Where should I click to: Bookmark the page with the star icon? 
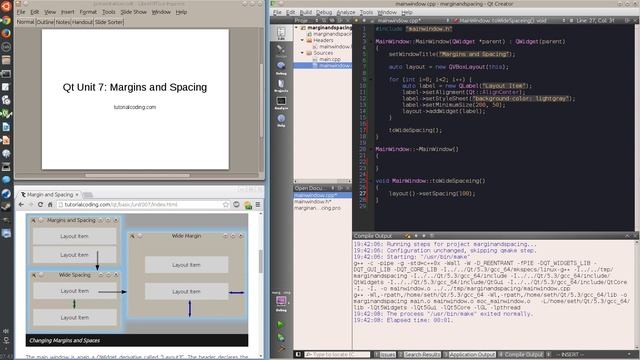tap(226, 204)
